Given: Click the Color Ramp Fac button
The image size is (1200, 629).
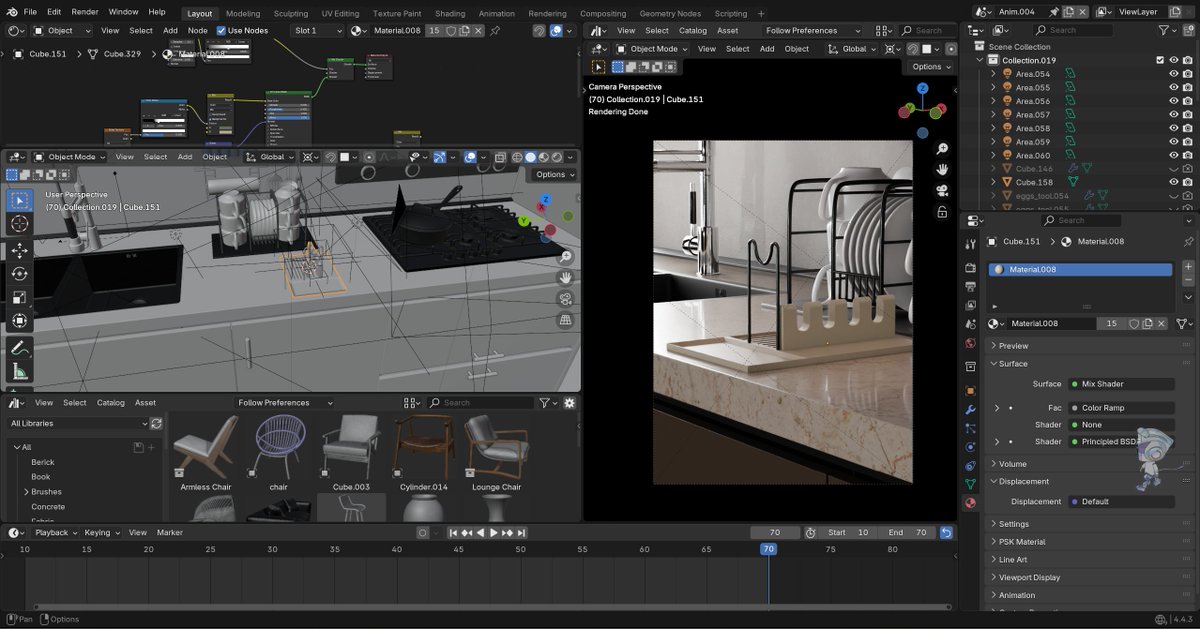Looking at the screenshot, I should [x=1120, y=408].
